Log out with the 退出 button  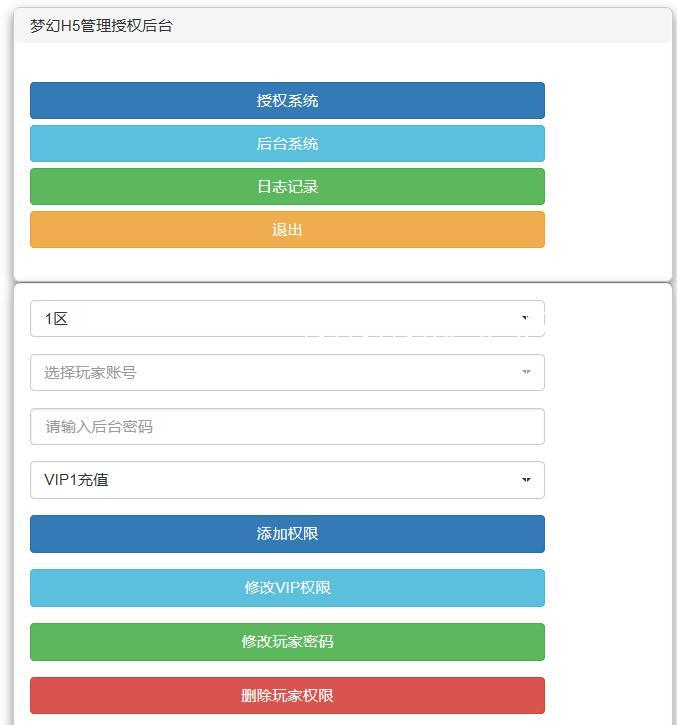[287, 230]
